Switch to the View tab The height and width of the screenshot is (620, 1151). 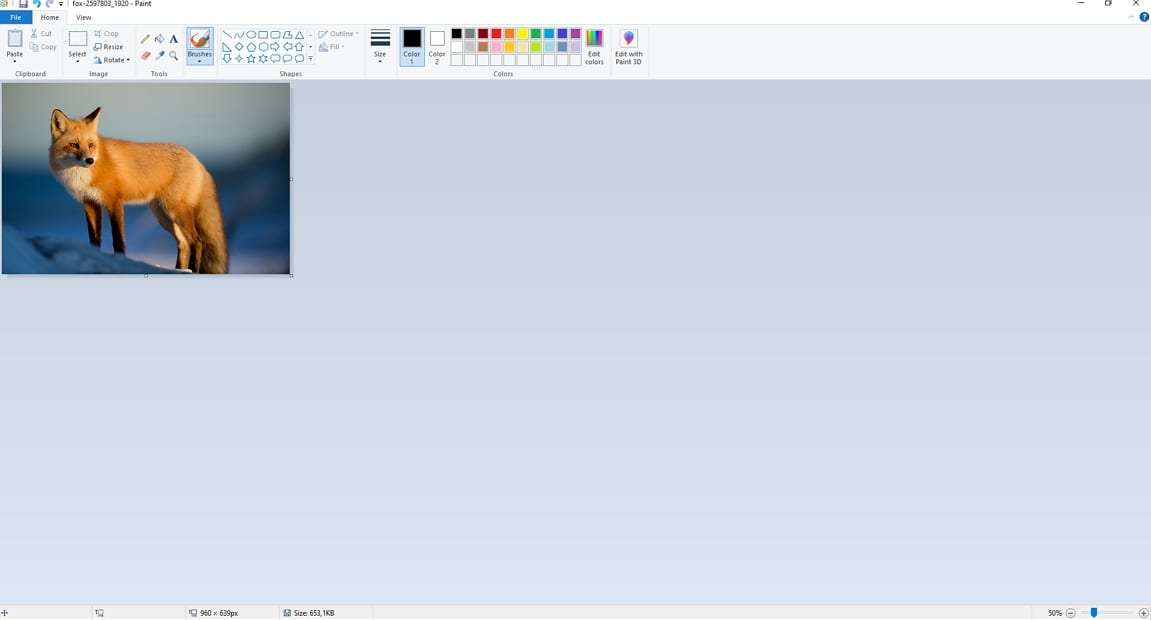[x=84, y=17]
